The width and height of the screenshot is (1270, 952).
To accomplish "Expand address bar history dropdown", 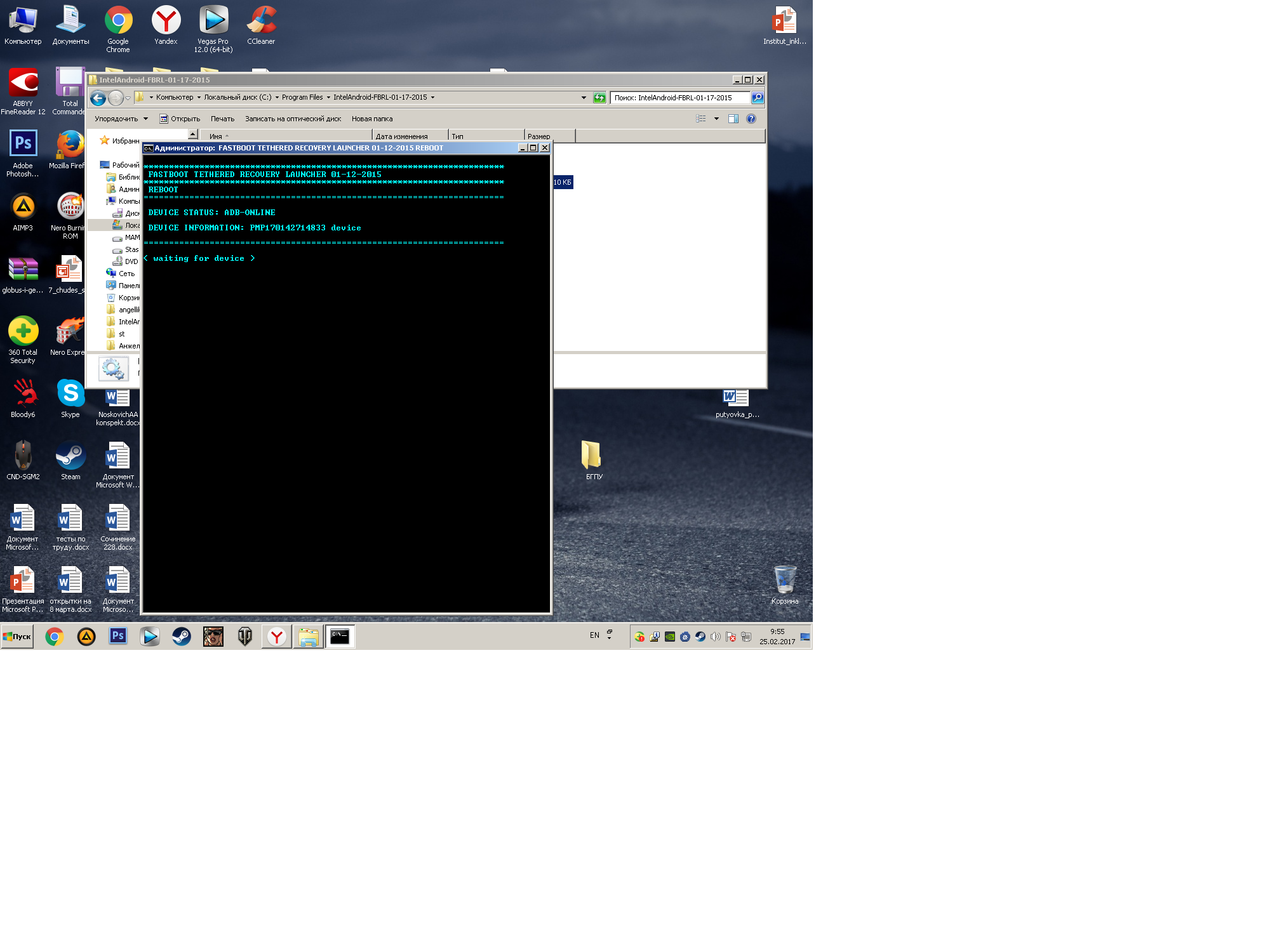I will pos(584,98).
